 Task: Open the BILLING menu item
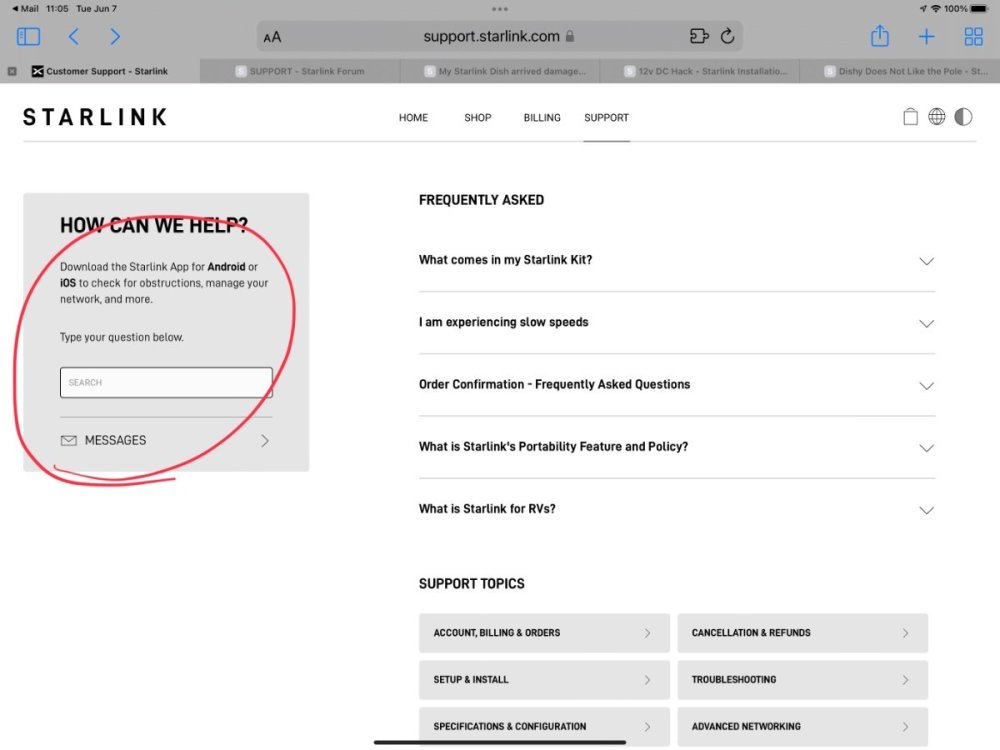pos(542,118)
